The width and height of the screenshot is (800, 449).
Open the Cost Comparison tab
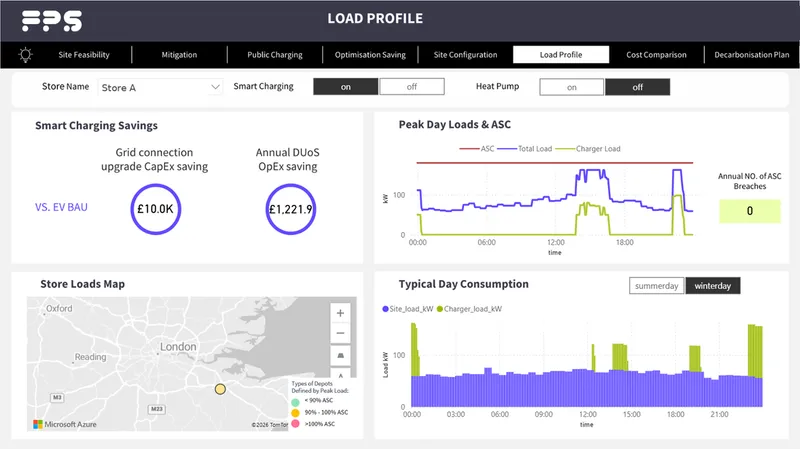pyautogui.click(x=656, y=55)
